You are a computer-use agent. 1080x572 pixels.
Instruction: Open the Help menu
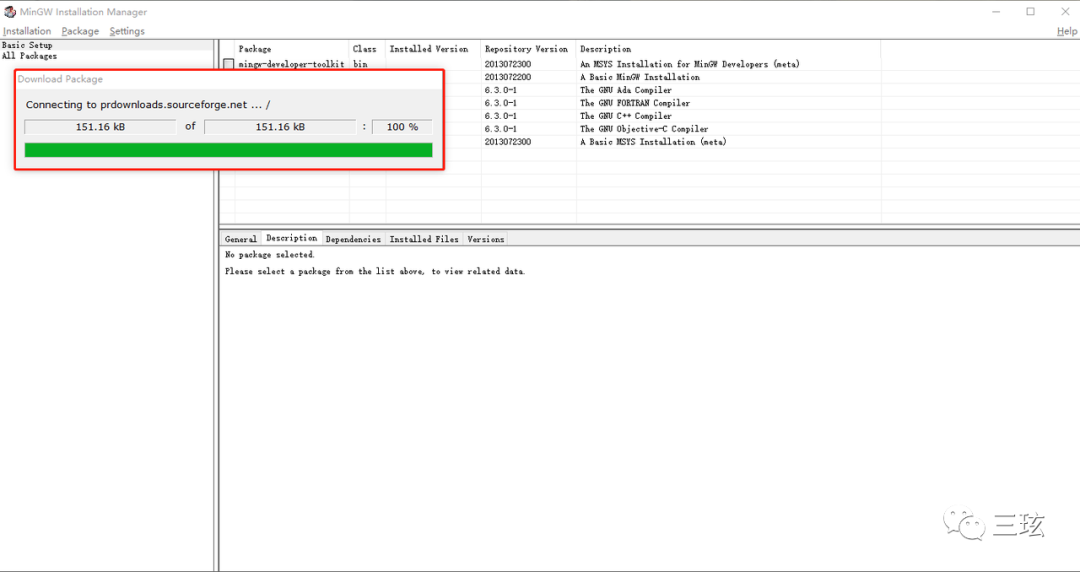pos(1067,31)
